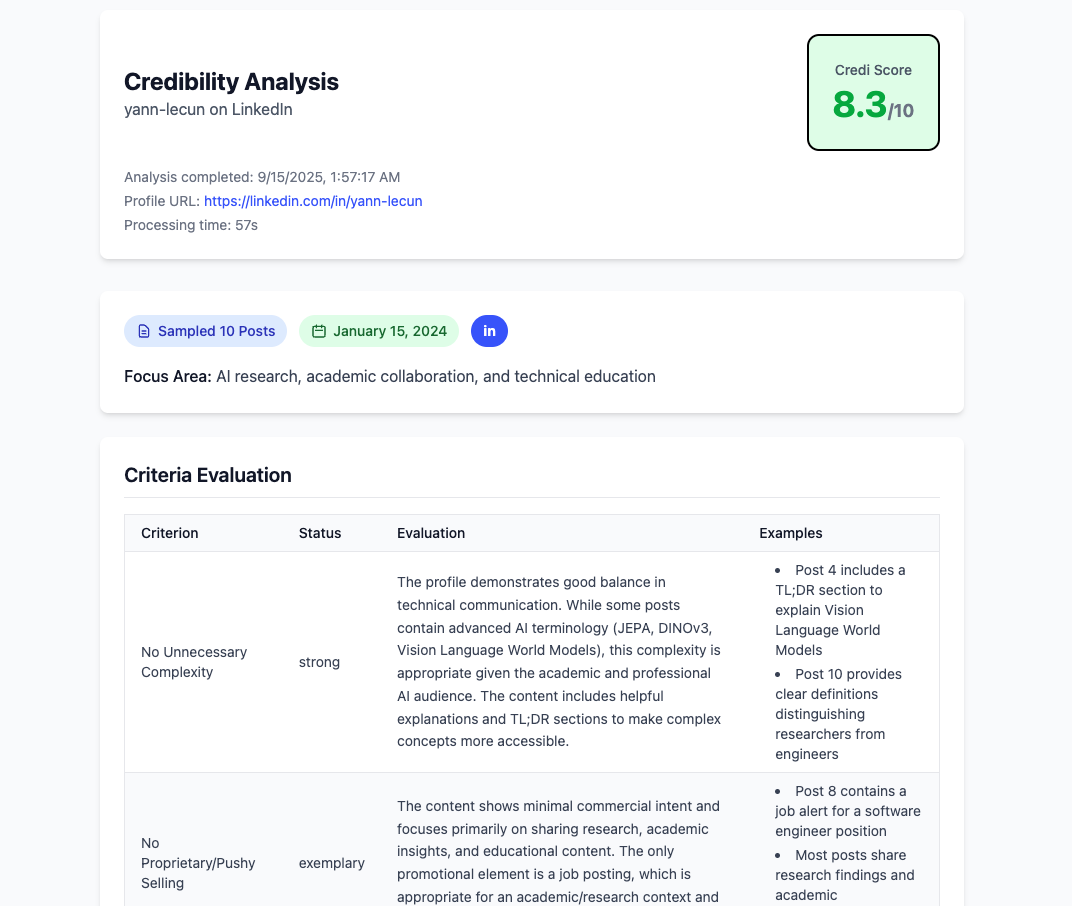Click the 'exemplary' status value
The height and width of the screenshot is (906, 1072).
click(332, 863)
